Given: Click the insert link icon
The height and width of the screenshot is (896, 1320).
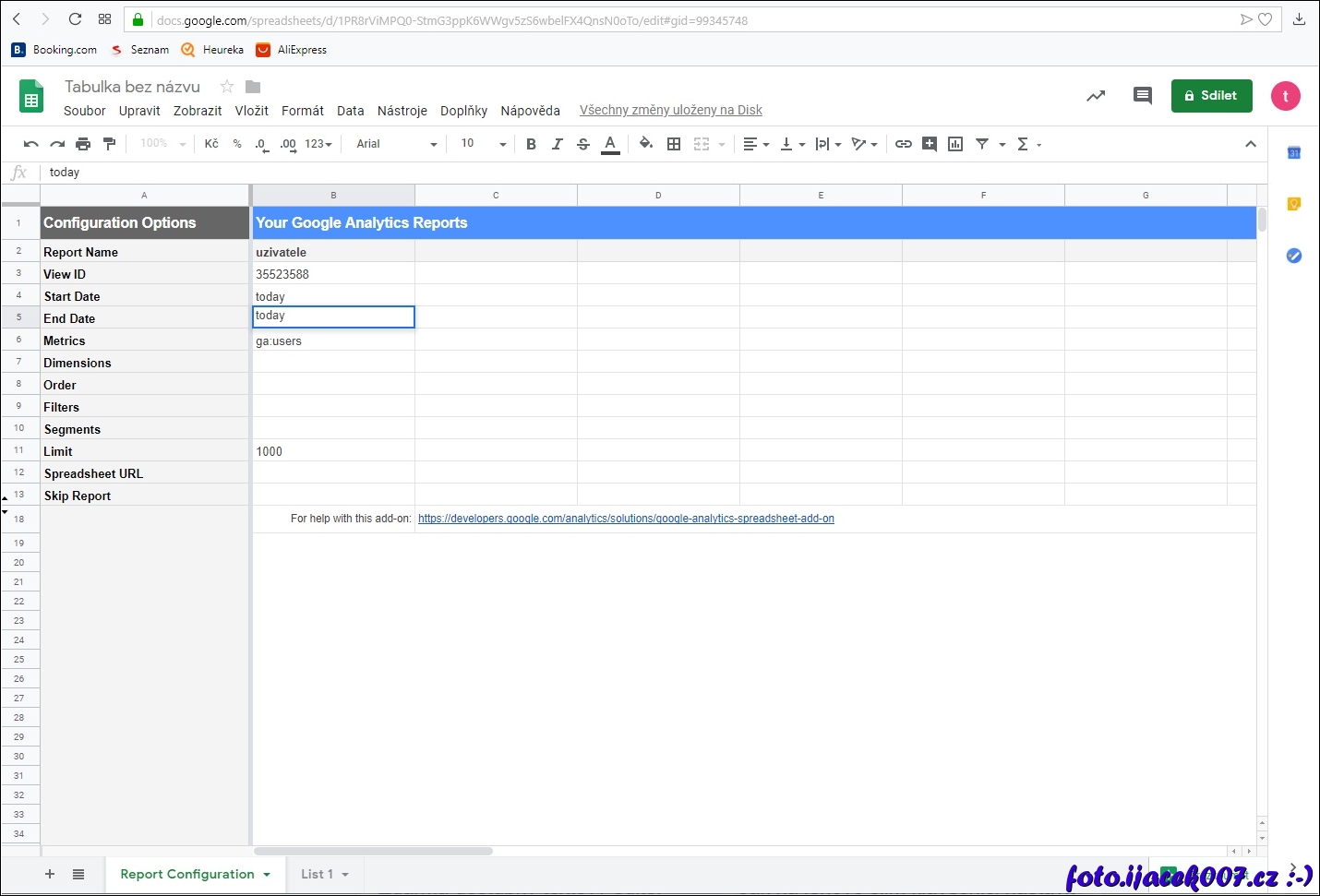Looking at the screenshot, I should [904, 144].
